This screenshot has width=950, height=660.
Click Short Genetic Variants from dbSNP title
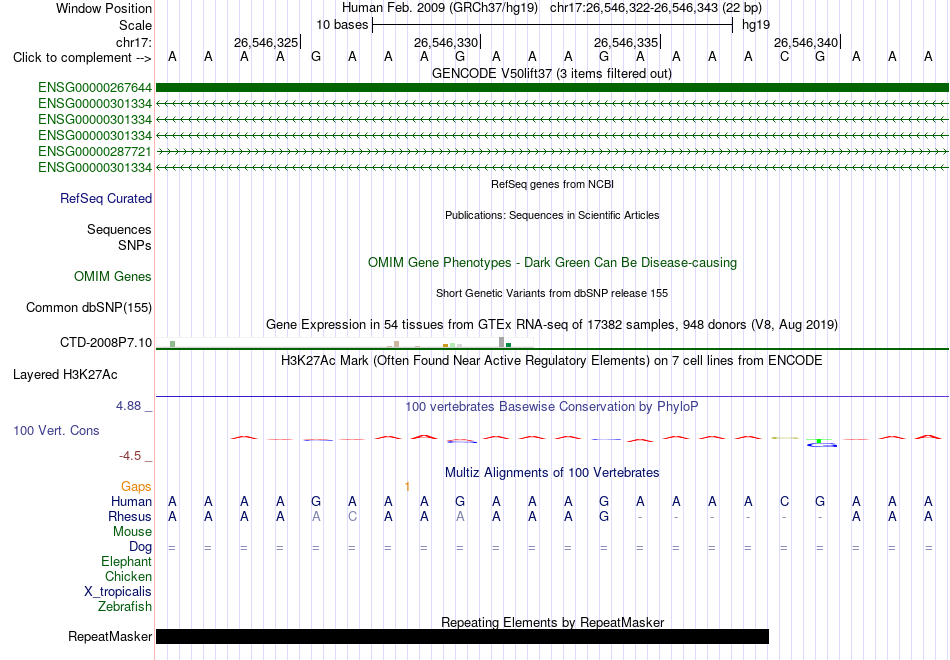tap(552, 293)
